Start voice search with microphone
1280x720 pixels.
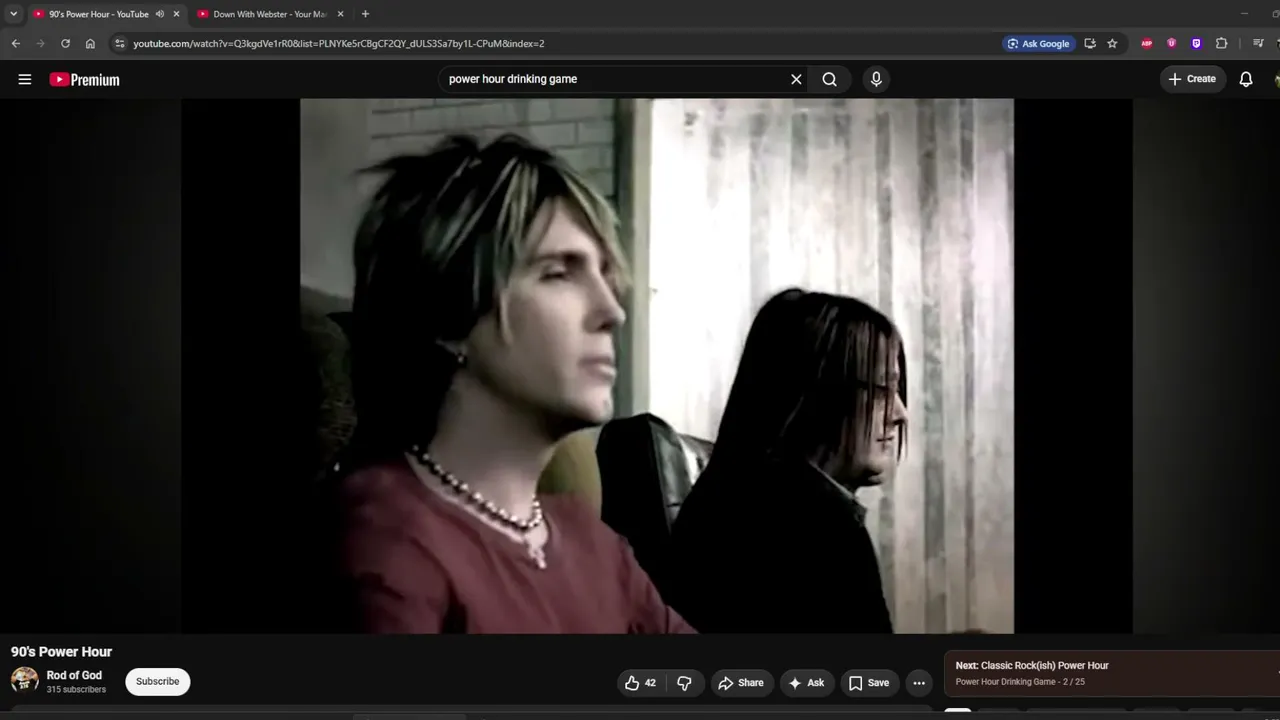pos(876,79)
